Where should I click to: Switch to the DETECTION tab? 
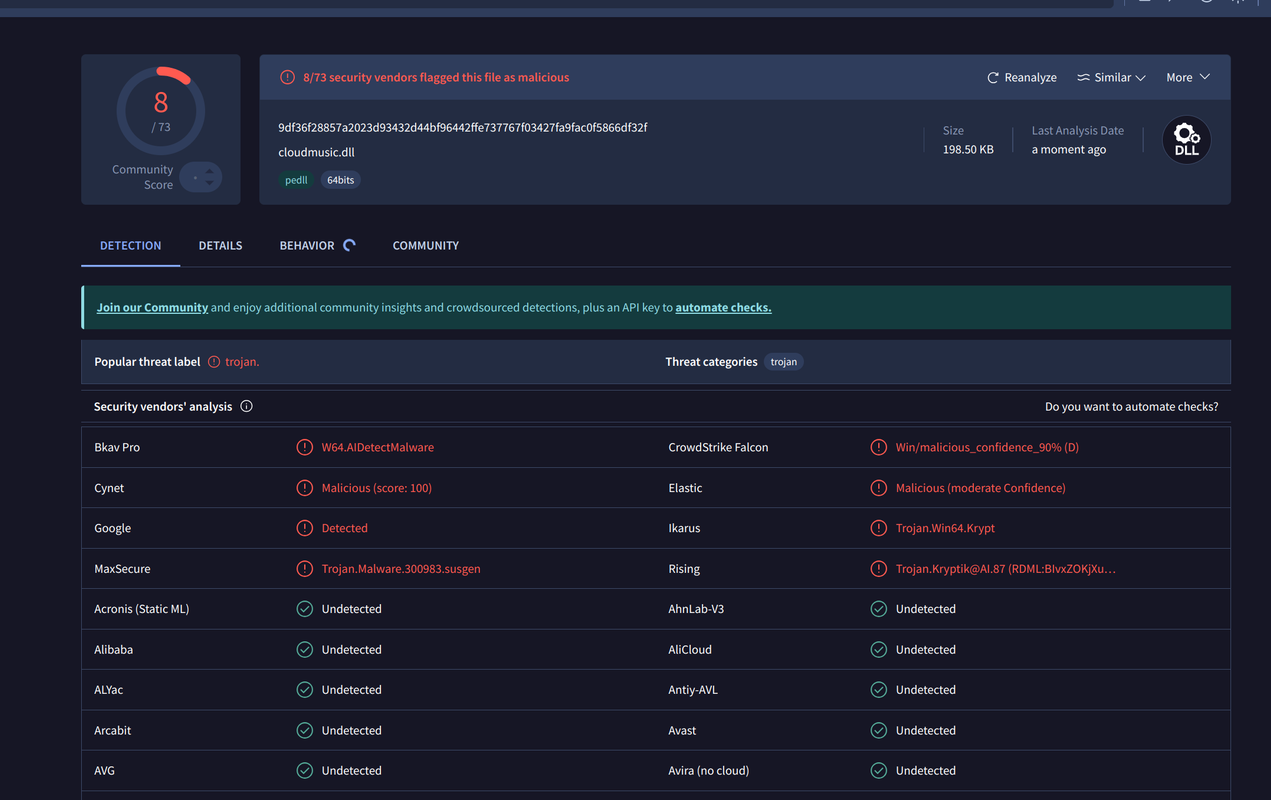pyautogui.click(x=130, y=246)
